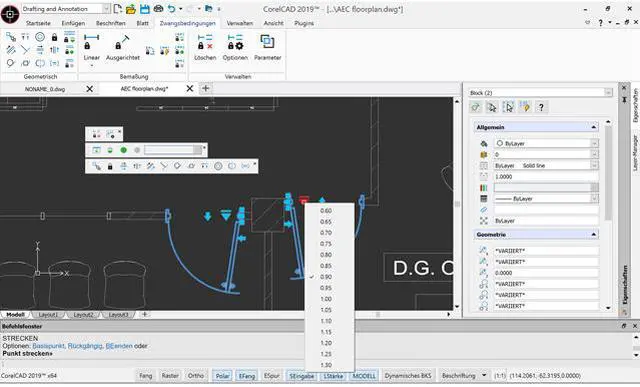Click the BEenden command option link
This screenshot has width=640, height=387.
(x=119, y=346)
